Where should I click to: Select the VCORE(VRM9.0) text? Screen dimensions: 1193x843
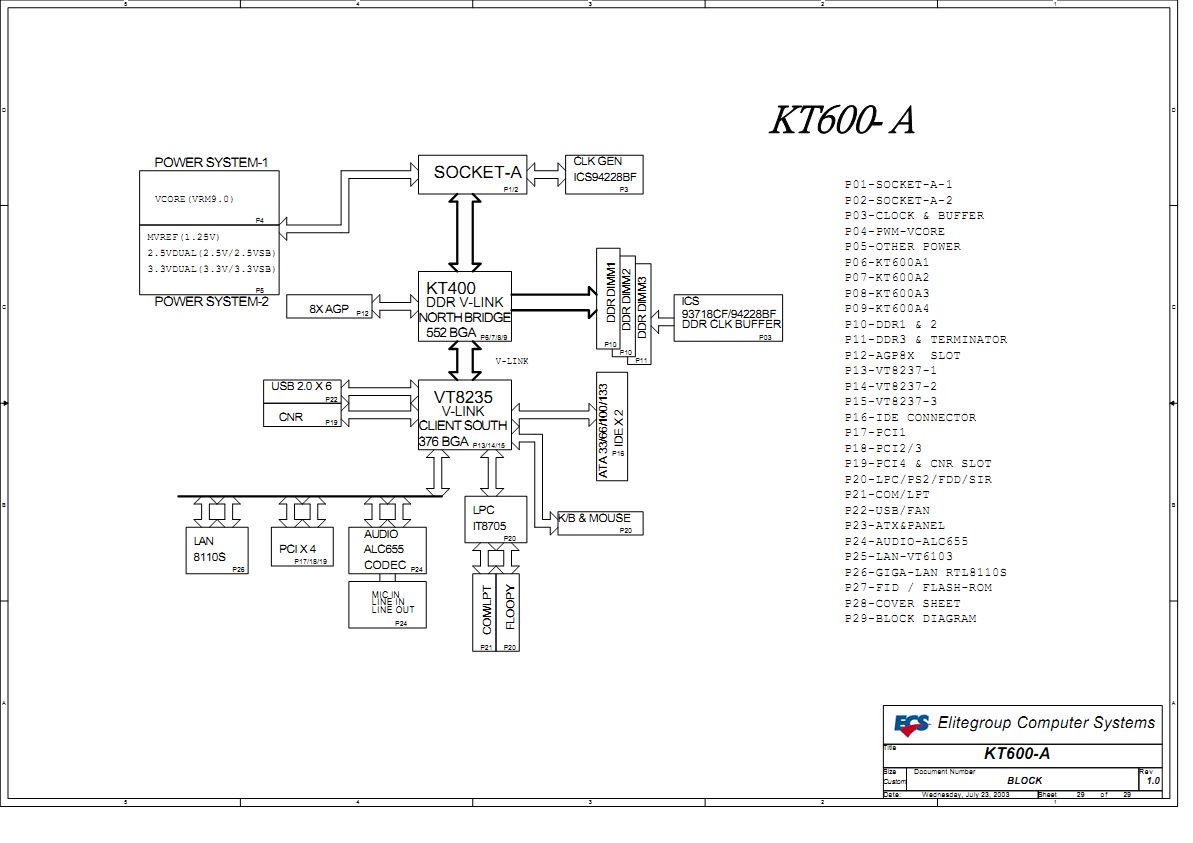pos(194,199)
